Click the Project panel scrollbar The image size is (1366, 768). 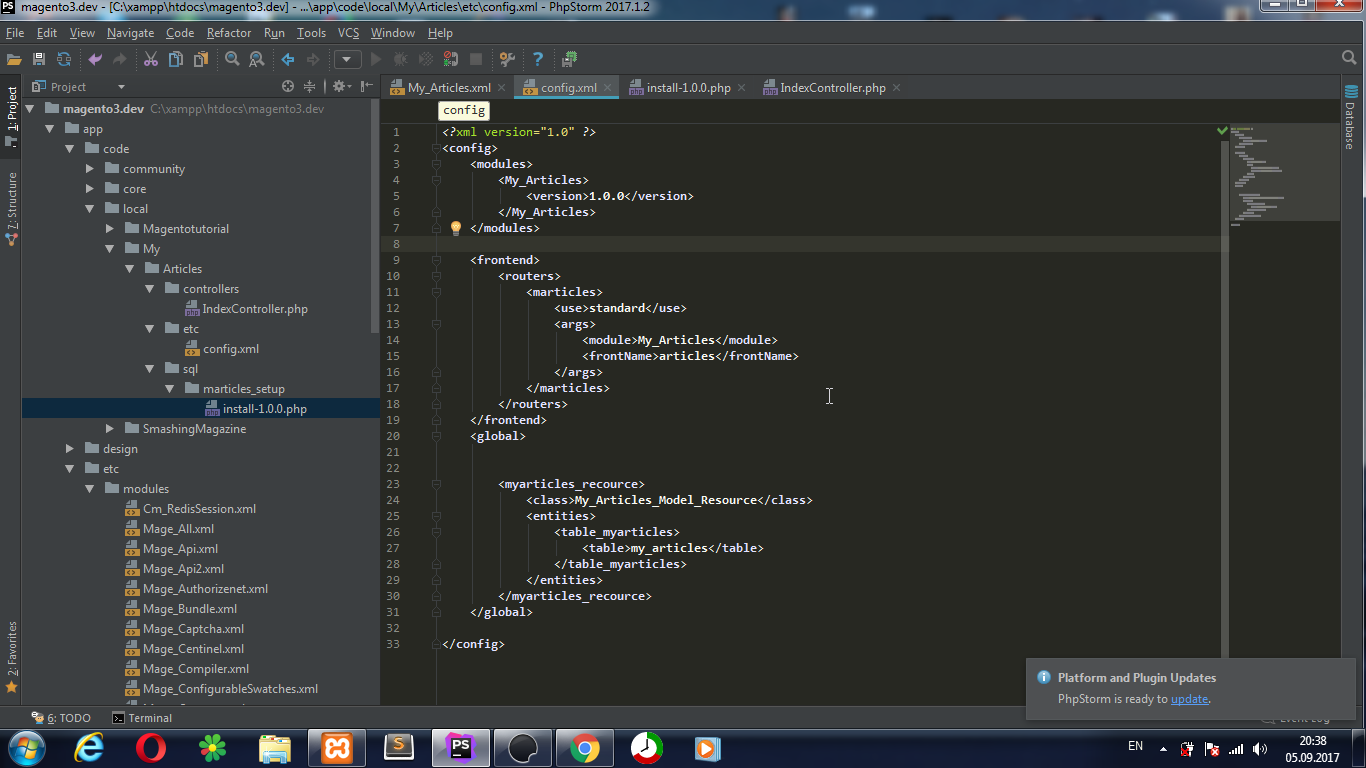[375, 215]
